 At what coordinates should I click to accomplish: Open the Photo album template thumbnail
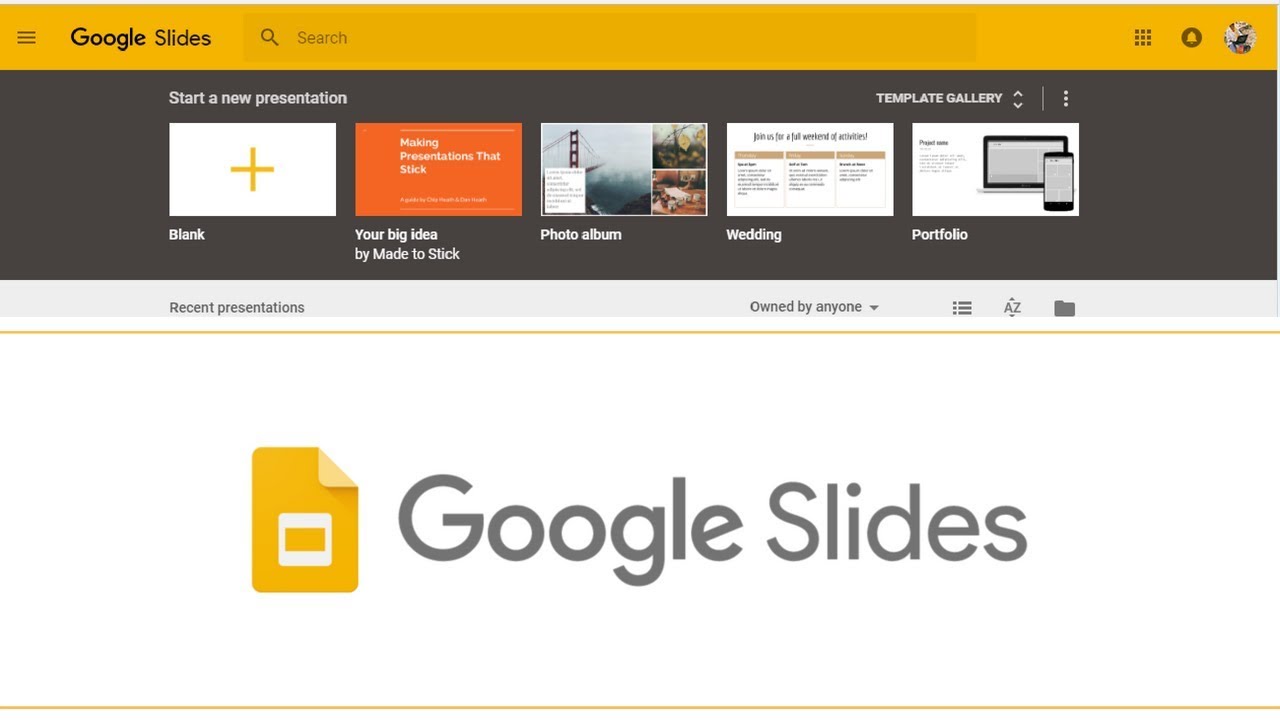[624, 169]
